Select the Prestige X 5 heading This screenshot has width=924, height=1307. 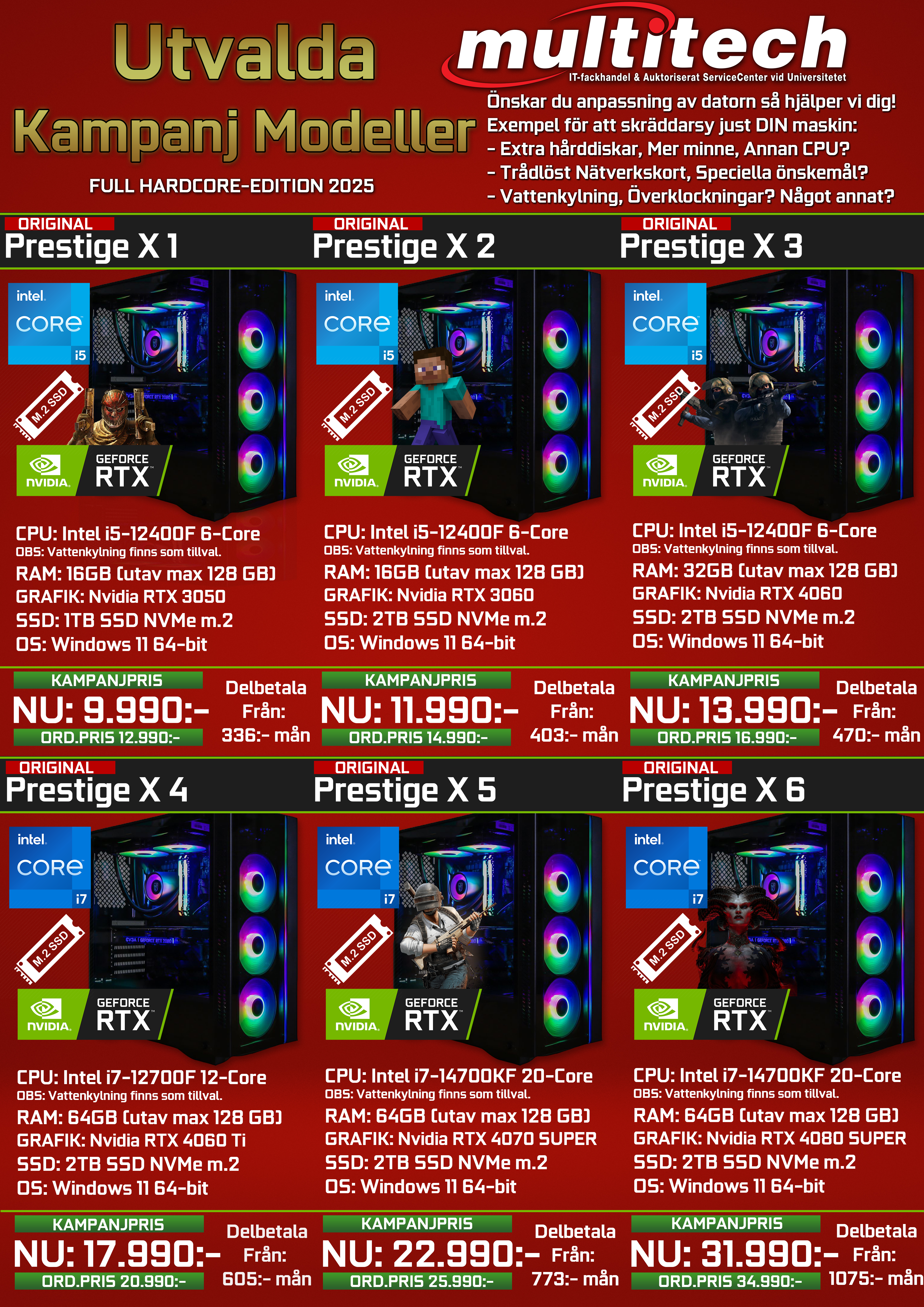point(405,790)
